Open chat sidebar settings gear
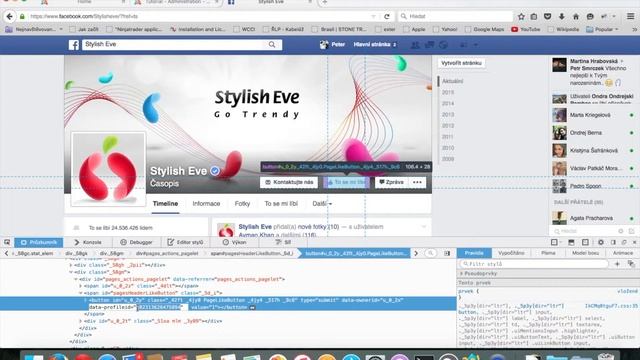The height and width of the screenshot is (360, 640). pos(621,231)
